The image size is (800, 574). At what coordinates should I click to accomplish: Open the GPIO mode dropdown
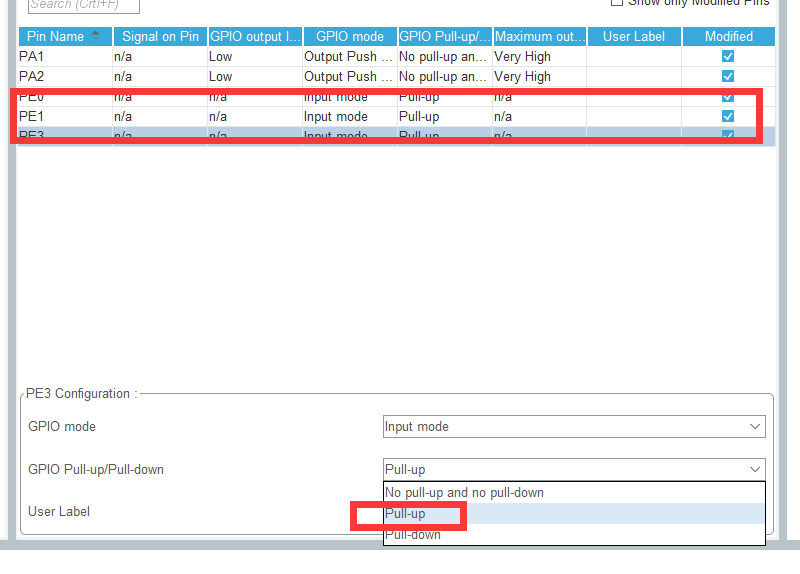pos(574,427)
